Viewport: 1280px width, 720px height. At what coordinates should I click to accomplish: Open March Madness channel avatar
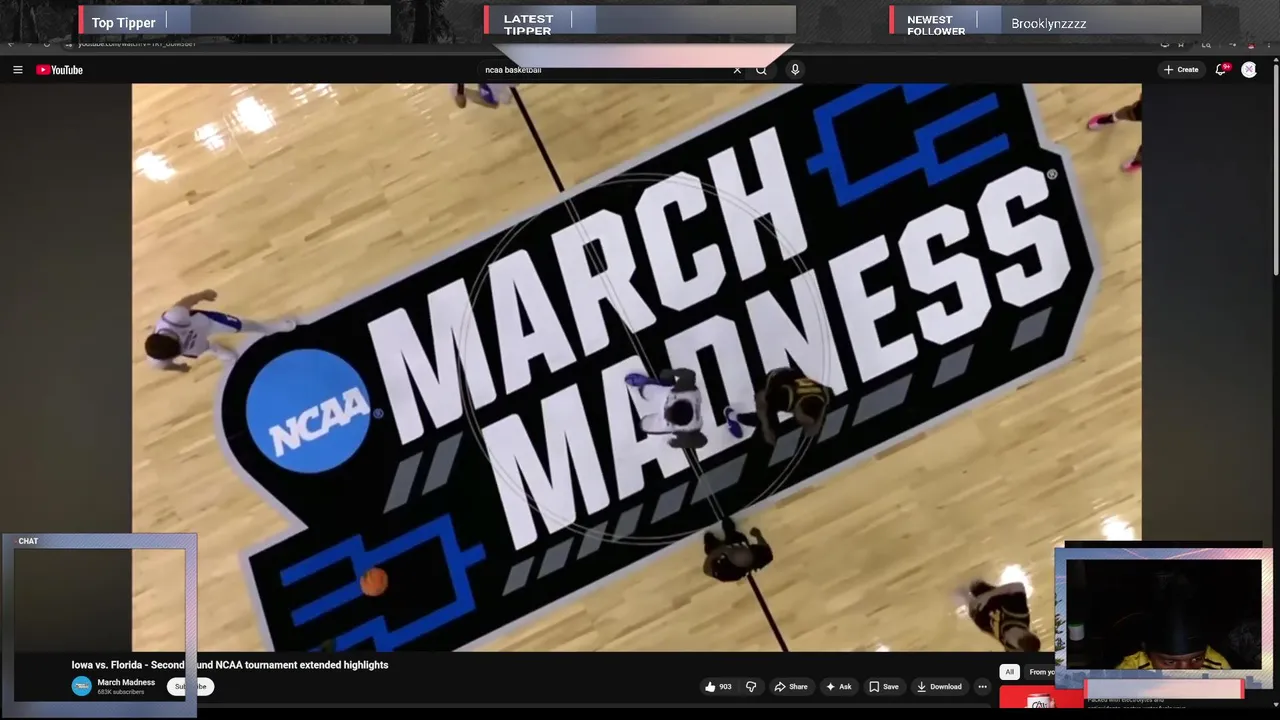[x=81, y=686]
